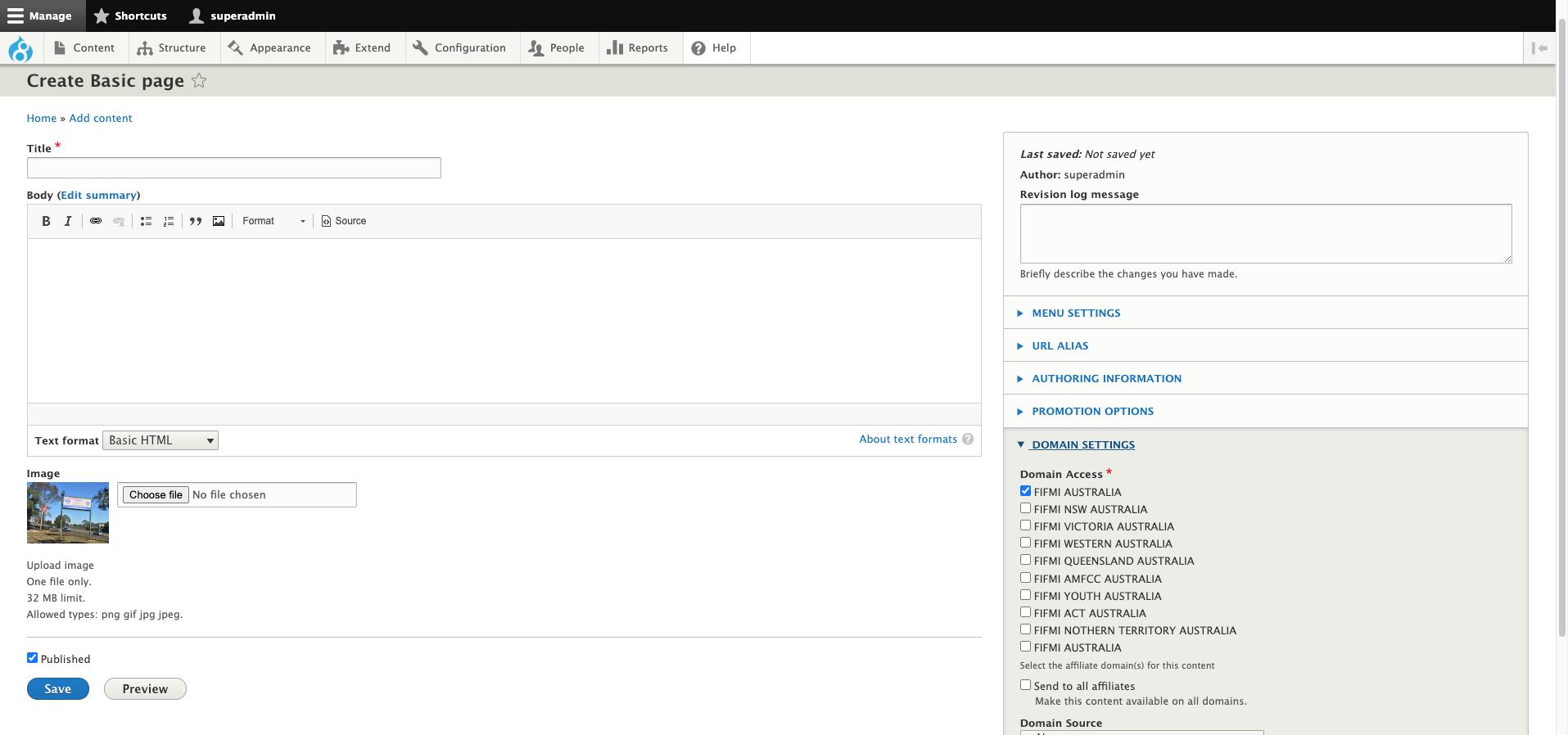
Task: Toggle bold formatting in the editor
Action: (46, 221)
